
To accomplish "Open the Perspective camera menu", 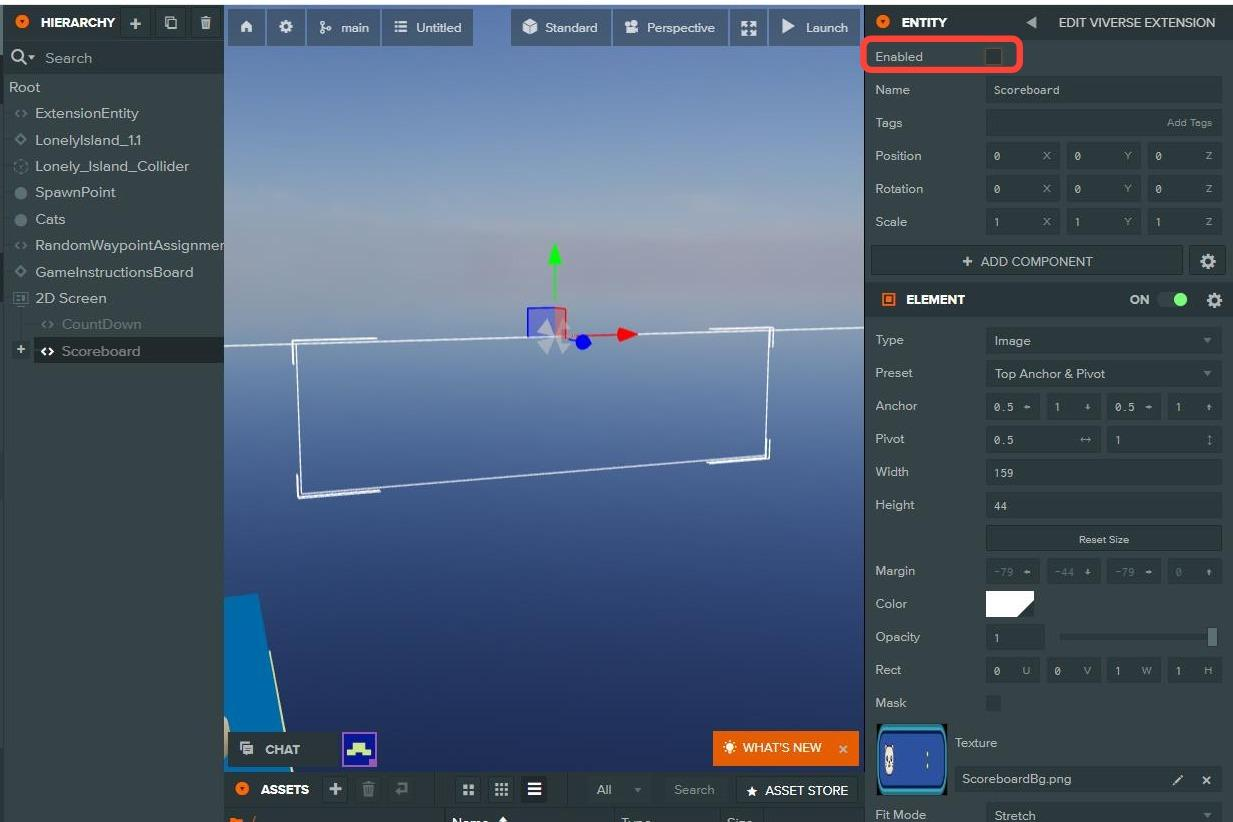I will [670, 28].
